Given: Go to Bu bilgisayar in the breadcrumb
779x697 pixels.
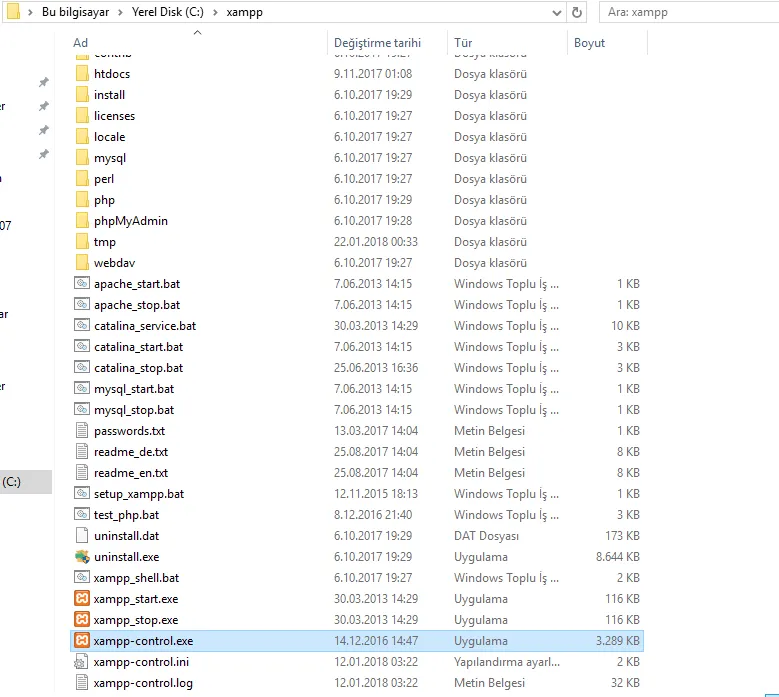Looking at the screenshot, I should (76, 12).
